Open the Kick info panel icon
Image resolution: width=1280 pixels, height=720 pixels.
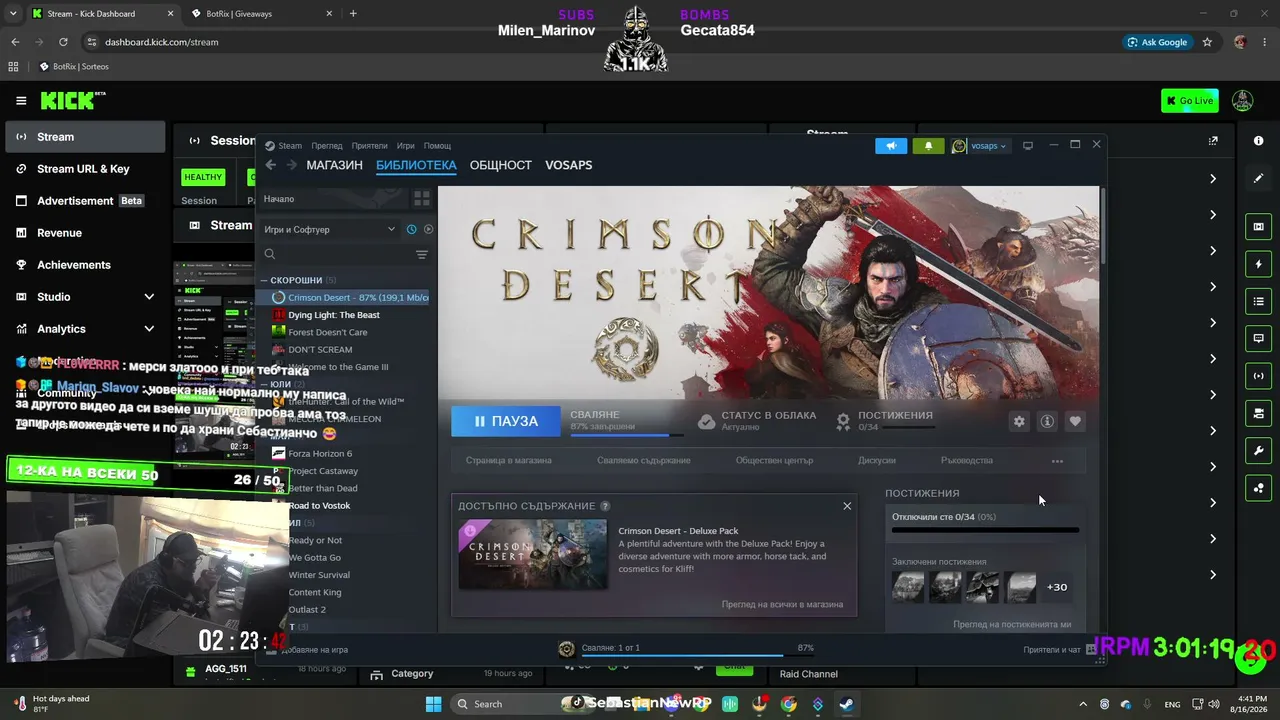tap(1258, 141)
